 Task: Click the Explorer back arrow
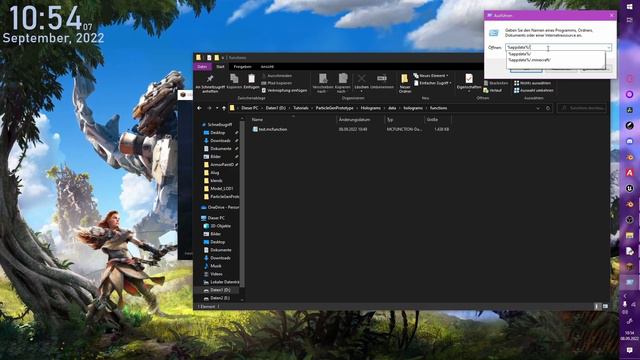199,108
